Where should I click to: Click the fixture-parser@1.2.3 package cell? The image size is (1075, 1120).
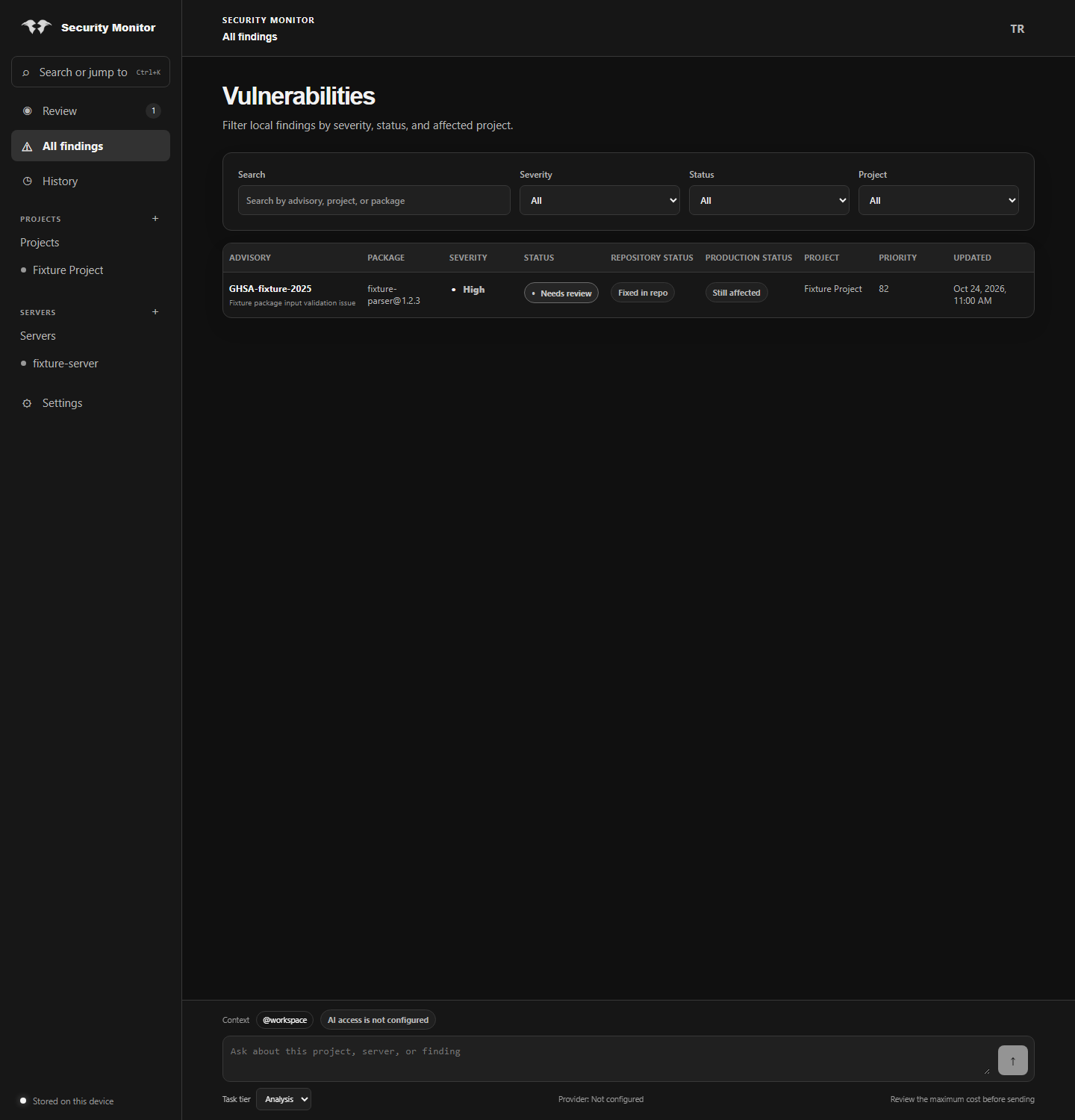393,295
